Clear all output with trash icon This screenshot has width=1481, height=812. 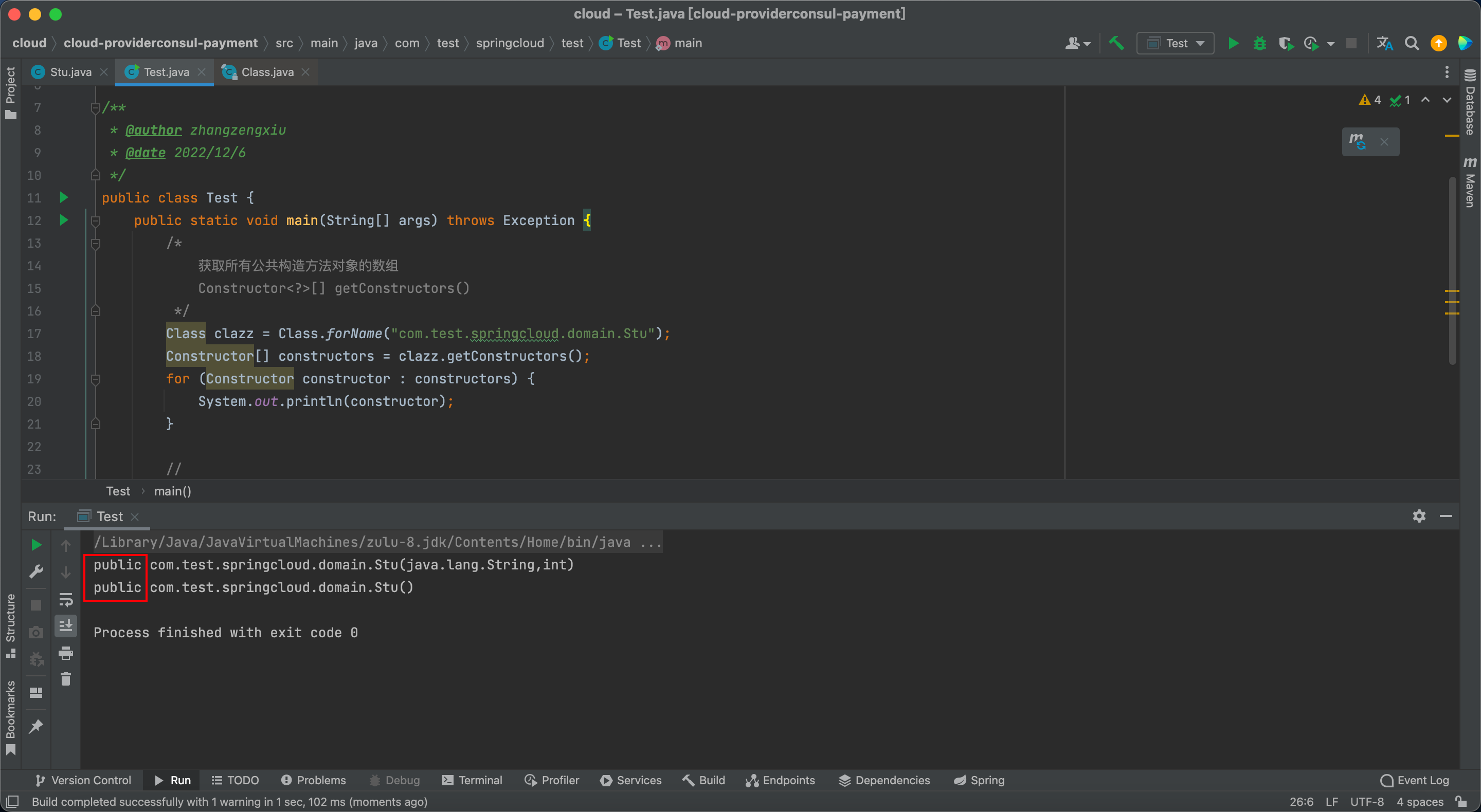tap(65, 679)
